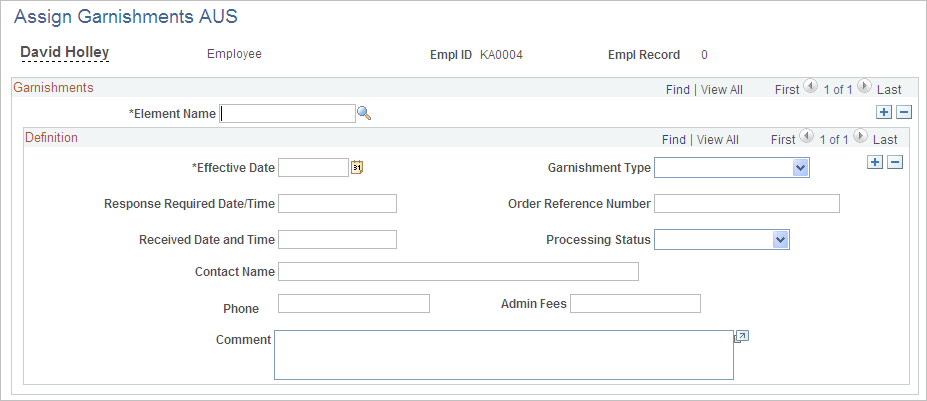927x401 pixels.
Task: Expand the Garnishment Type dropdown
Action: coord(799,168)
